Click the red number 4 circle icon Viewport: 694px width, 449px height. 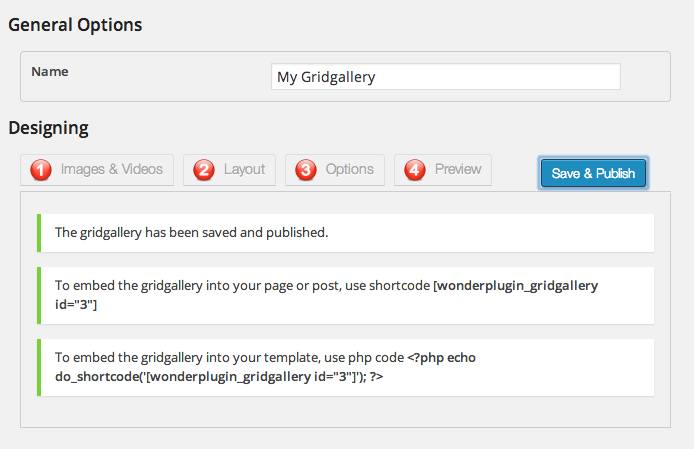(x=415, y=170)
